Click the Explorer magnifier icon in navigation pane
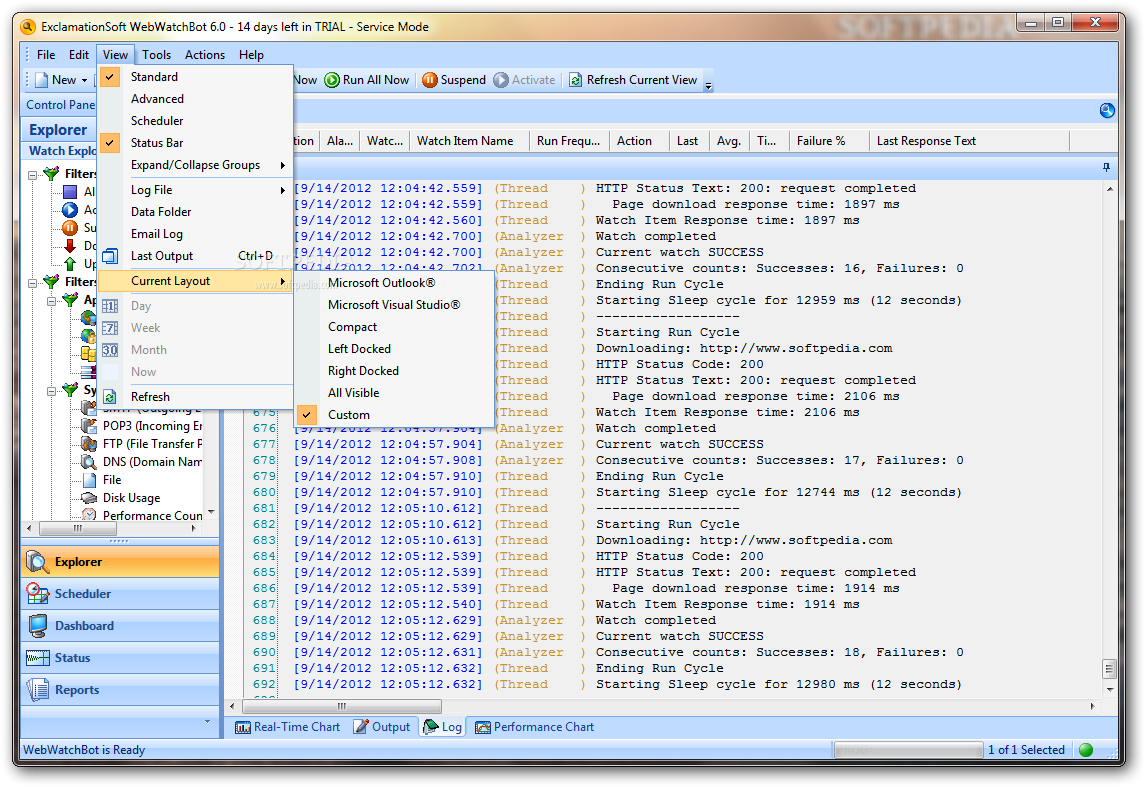 click(x=37, y=561)
